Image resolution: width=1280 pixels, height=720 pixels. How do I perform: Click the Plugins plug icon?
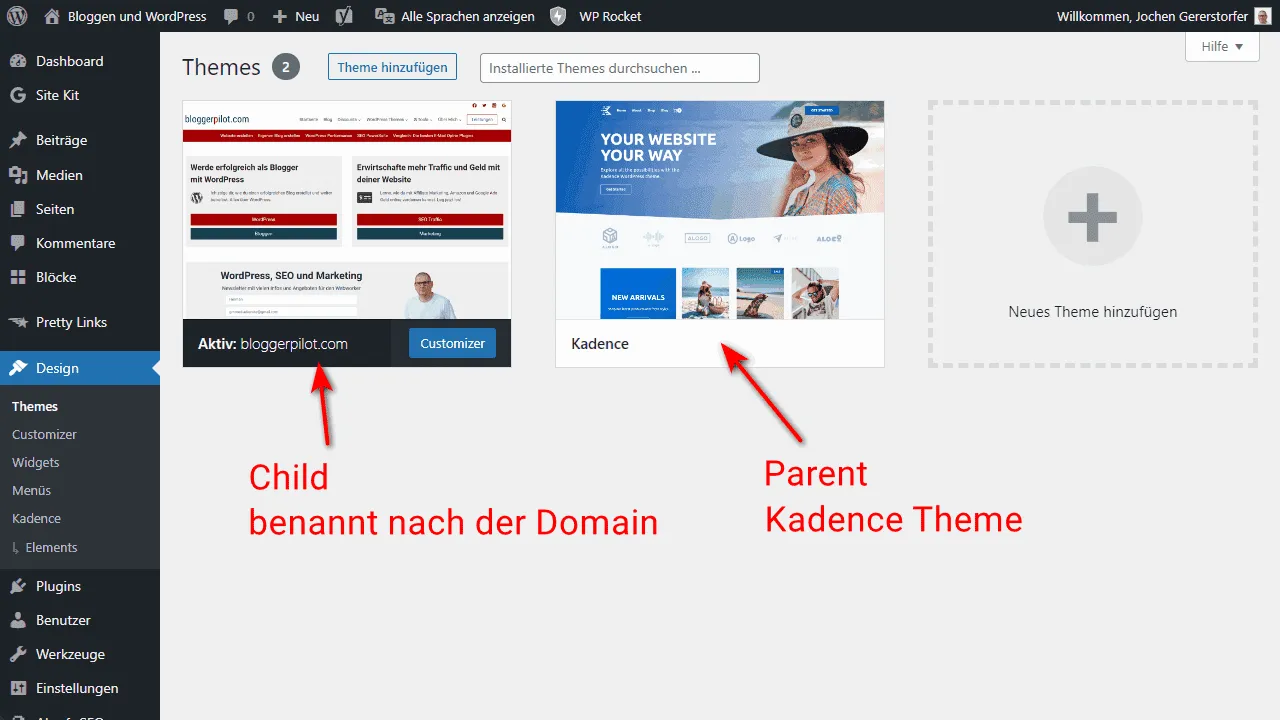pos(18,586)
